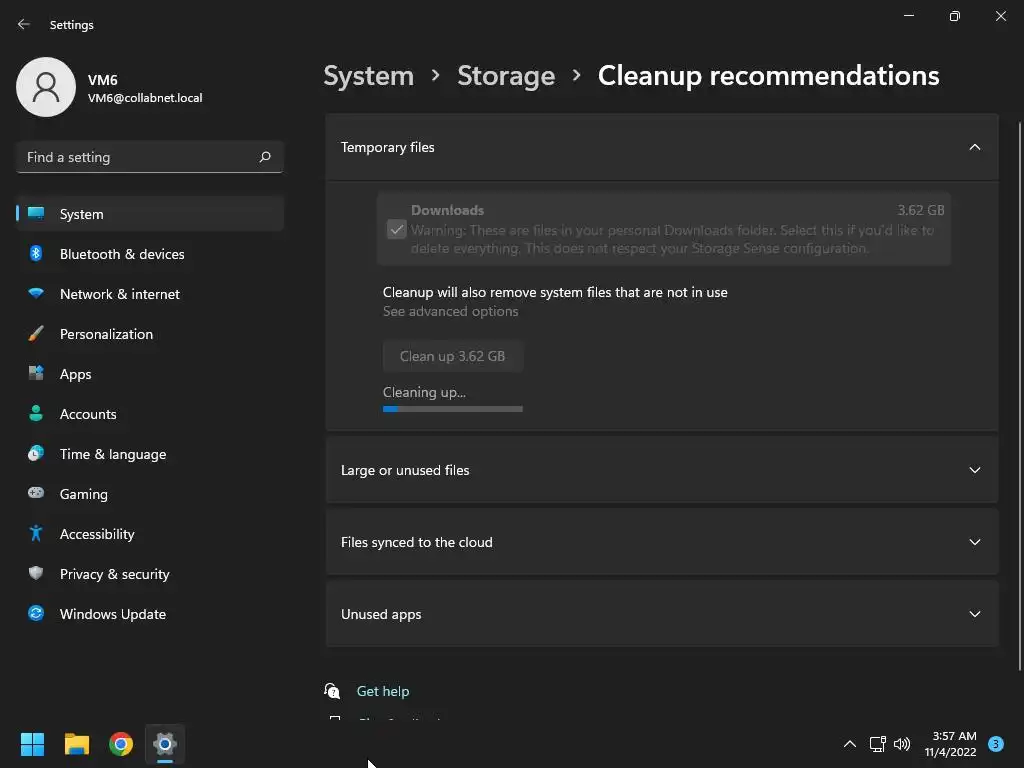1024x768 pixels.
Task: Open the Apps settings category
Action: tap(76, 374)
